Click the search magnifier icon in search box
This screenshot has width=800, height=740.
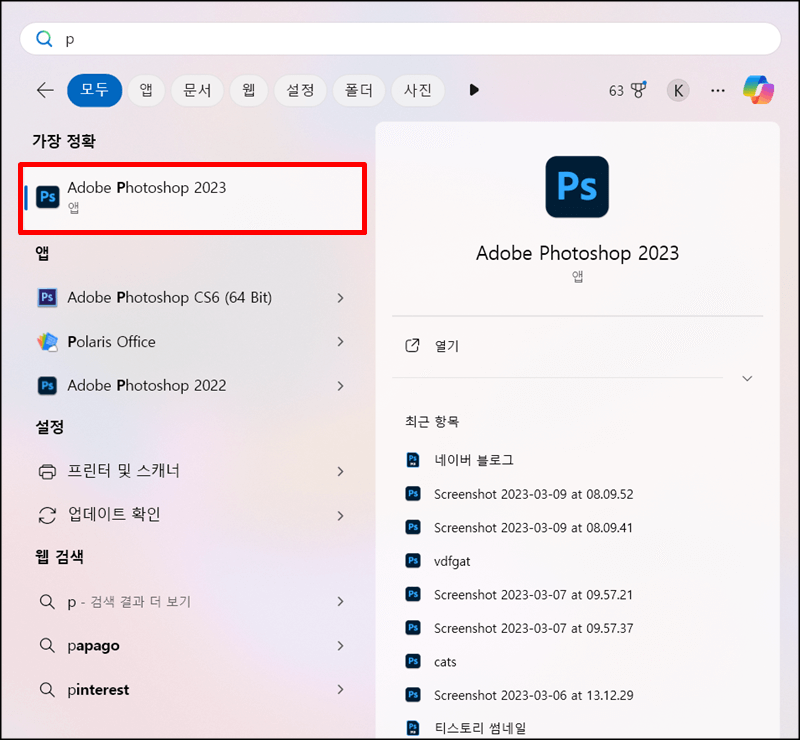coord(44,39)
